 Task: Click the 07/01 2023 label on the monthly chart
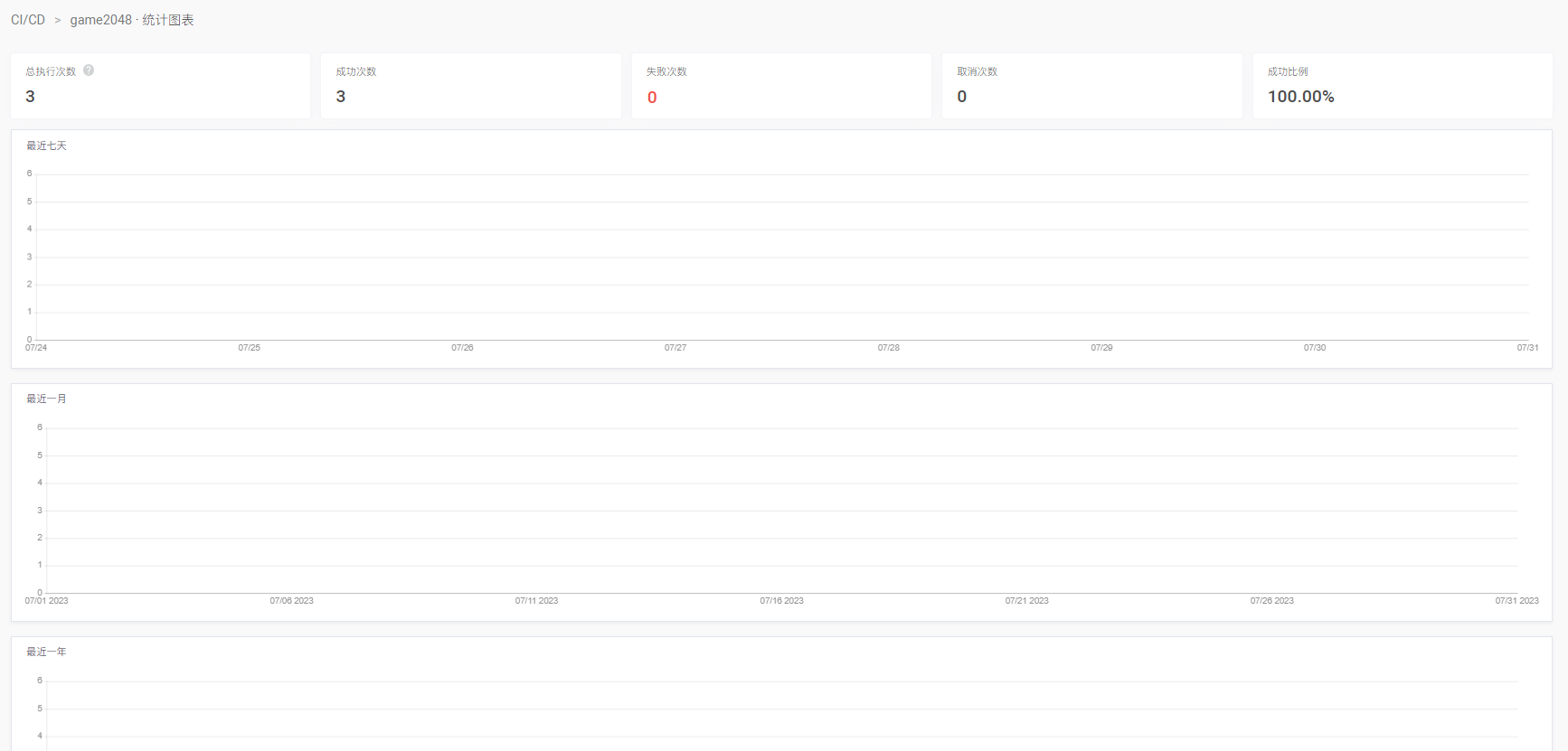tap(46, 601)
